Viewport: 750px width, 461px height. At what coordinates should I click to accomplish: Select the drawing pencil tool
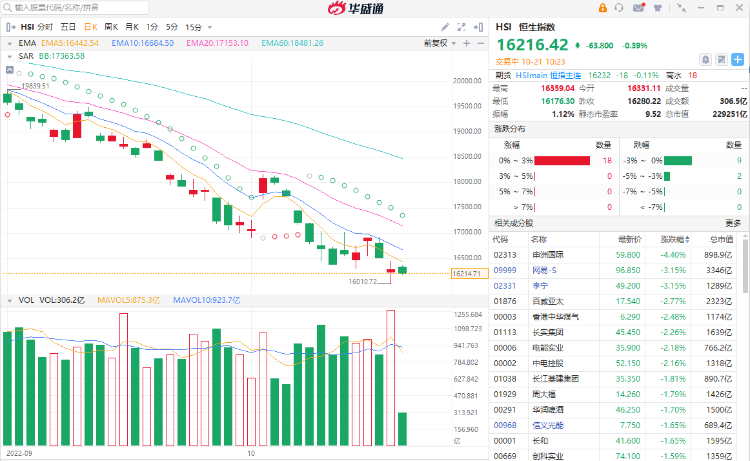[x=445, y=27]
